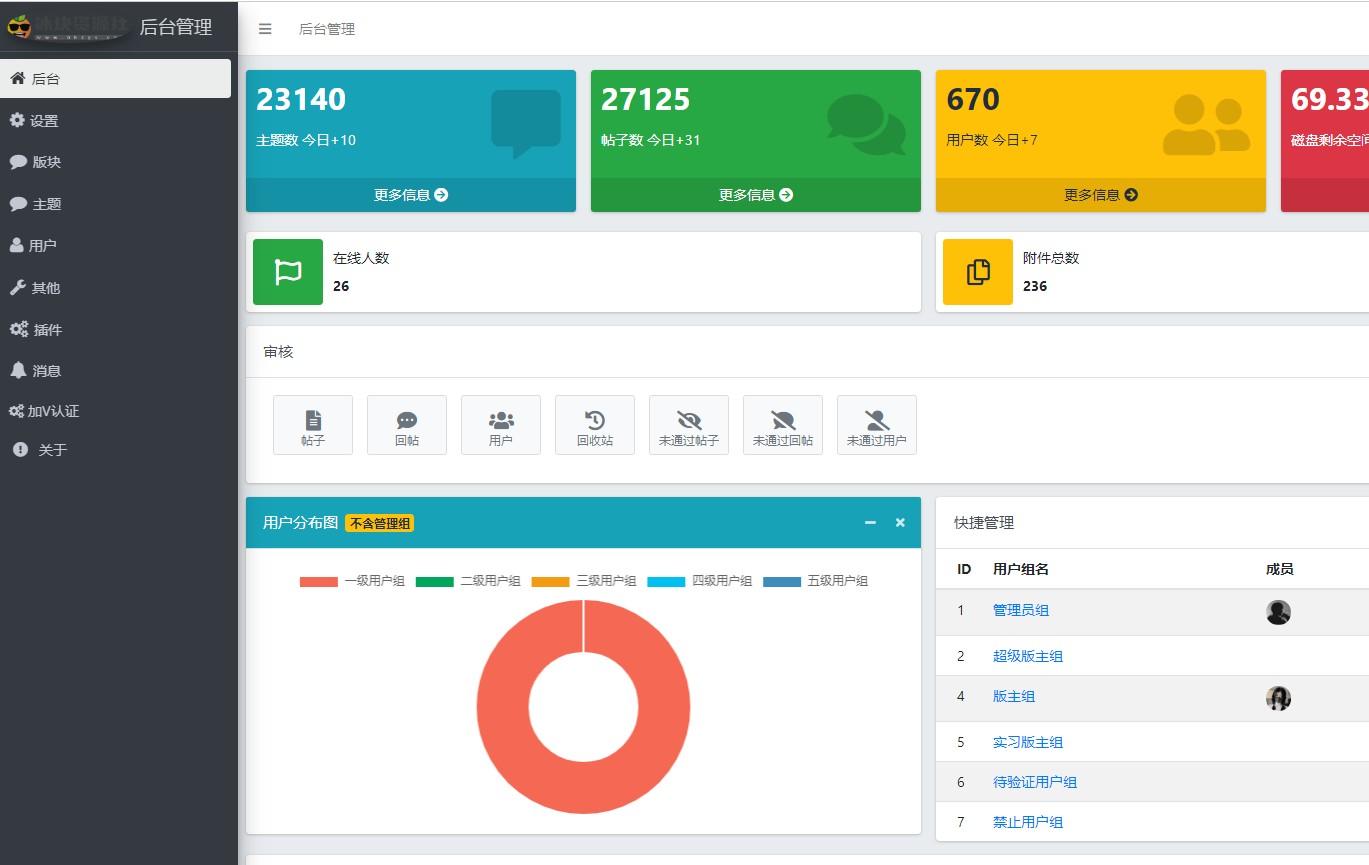
Task: Open the 回收站 recycle history icon
Action: pos(595,425)
